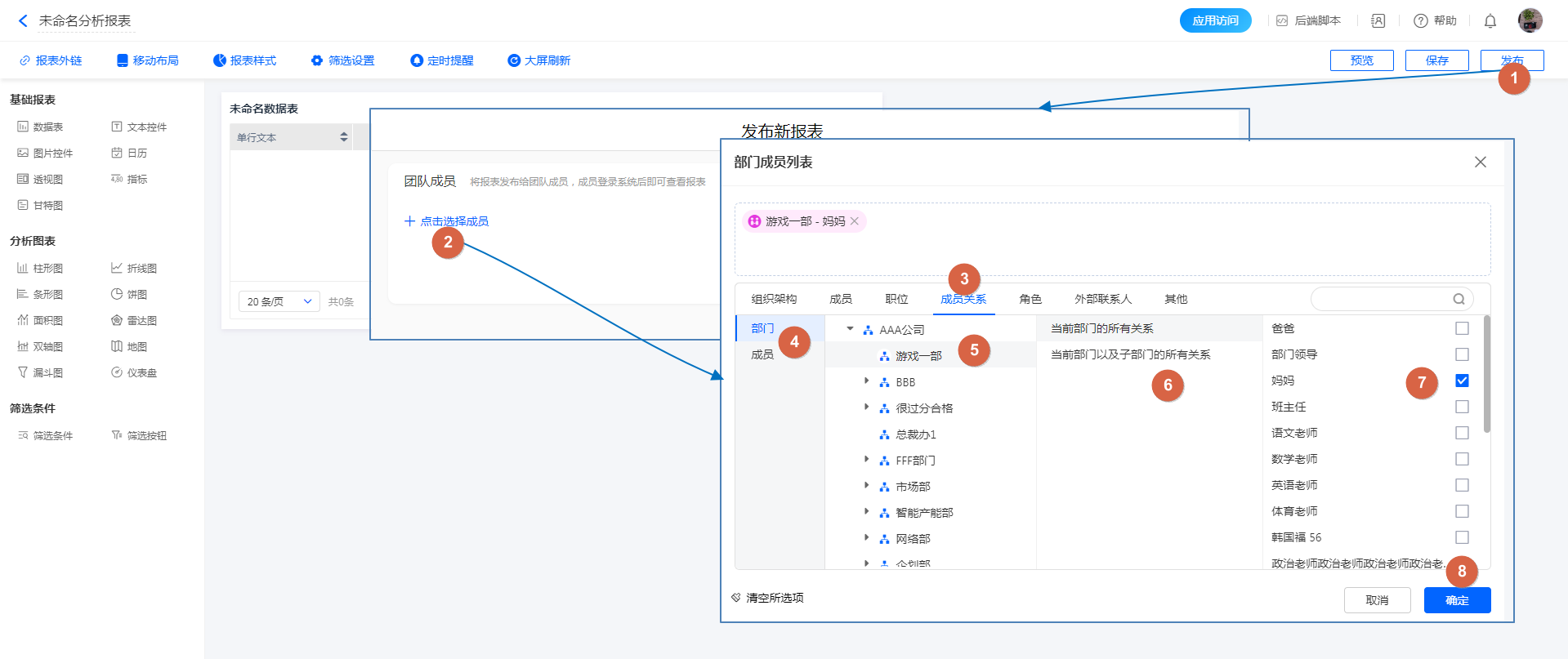Screen dimensions: 1568x659
Task: Collapse the AAA公司 tree node
Action: [850, 329]
